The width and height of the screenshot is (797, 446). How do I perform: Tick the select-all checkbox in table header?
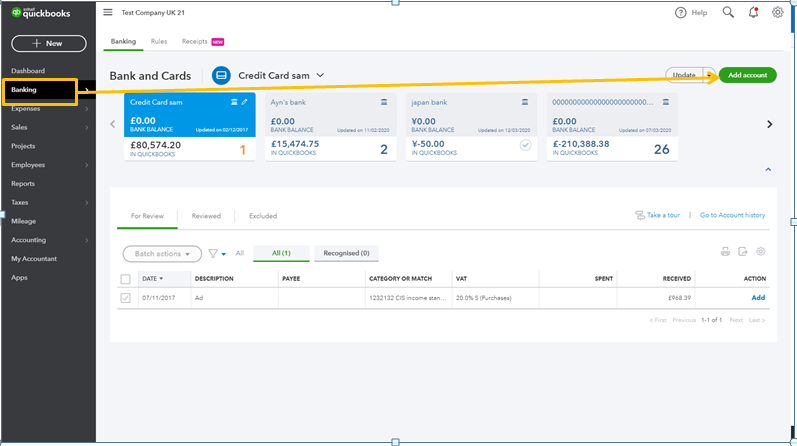[x=125, y=279]
